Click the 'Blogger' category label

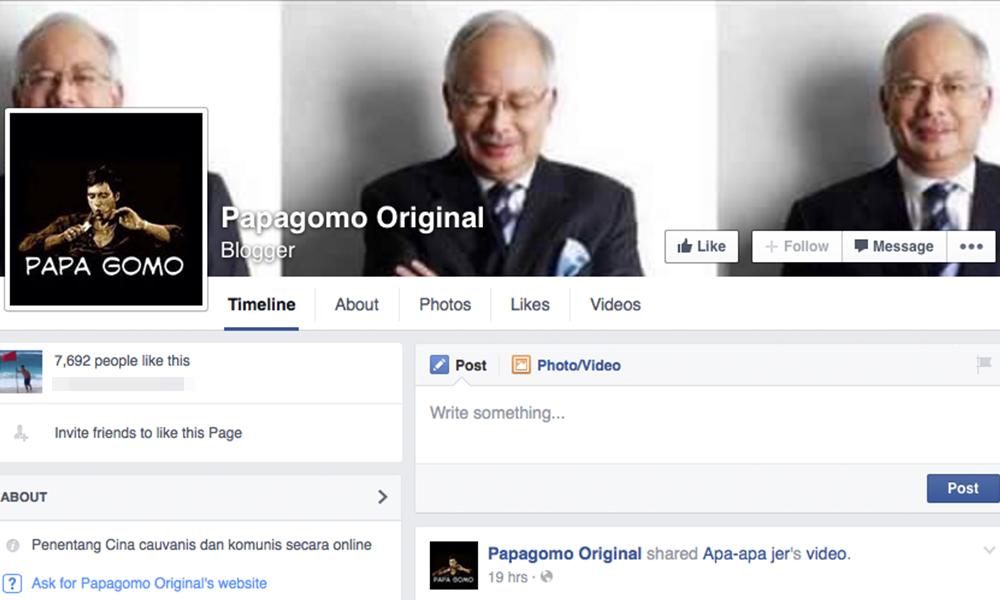coord(258,250)
